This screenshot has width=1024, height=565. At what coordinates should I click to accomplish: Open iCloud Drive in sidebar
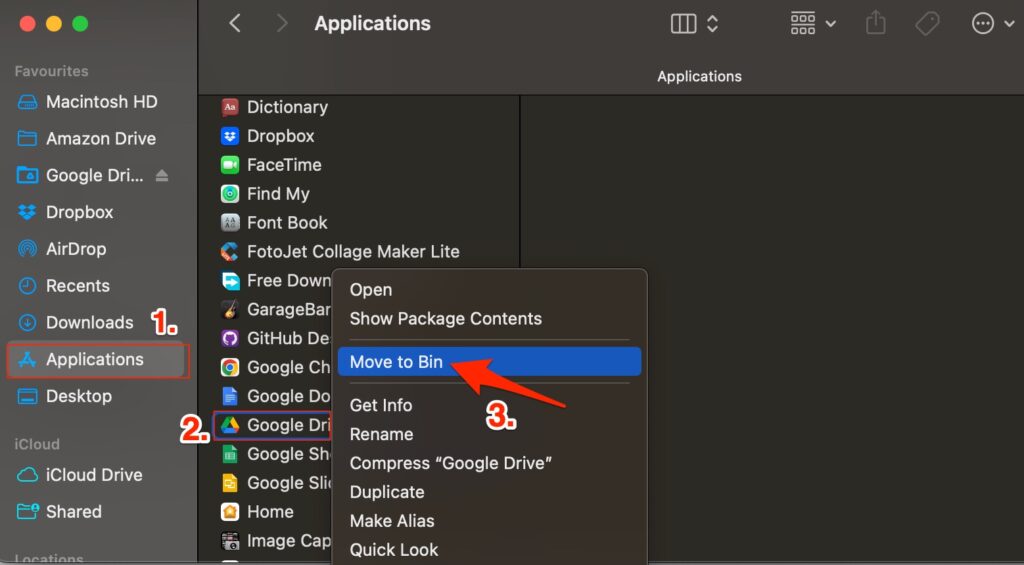[92, 475]
